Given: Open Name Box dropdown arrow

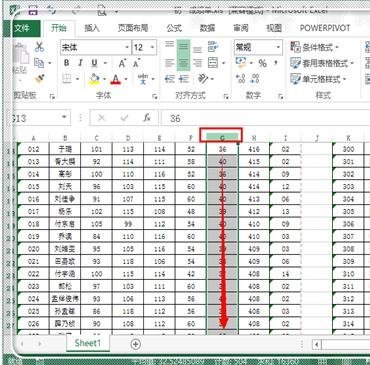Looking at the screenshot, I should pos(64,117).
